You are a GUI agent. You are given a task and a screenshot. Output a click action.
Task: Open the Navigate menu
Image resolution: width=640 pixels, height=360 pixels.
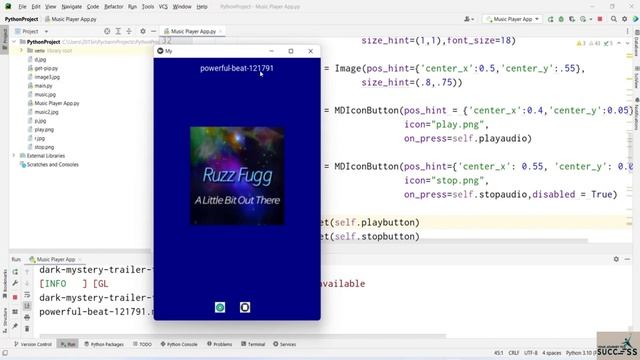[71, 7]
